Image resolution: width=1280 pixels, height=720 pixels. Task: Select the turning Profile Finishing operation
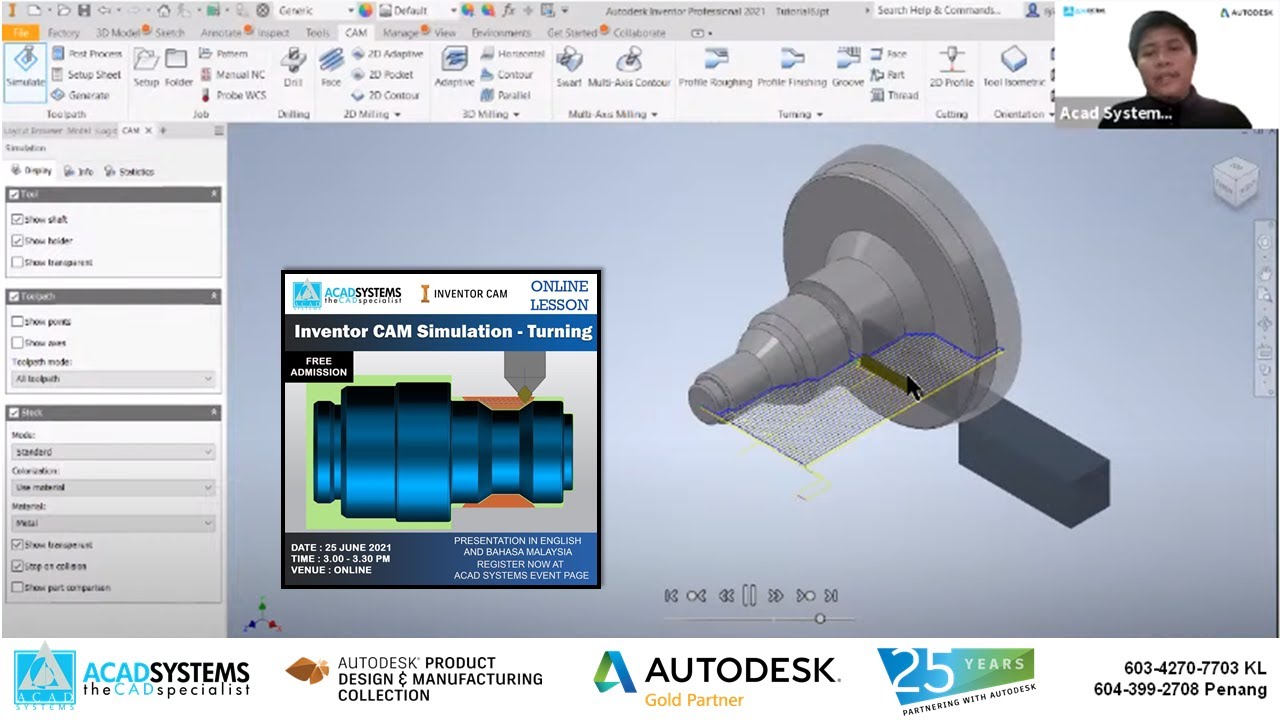792,68
